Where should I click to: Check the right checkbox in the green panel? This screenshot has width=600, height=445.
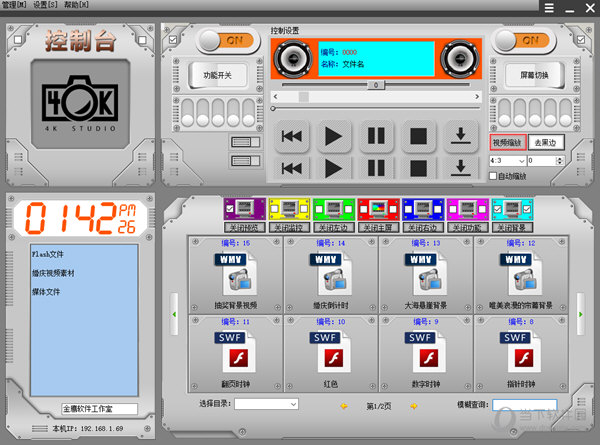pyautogui.click(x=348, y=209)
